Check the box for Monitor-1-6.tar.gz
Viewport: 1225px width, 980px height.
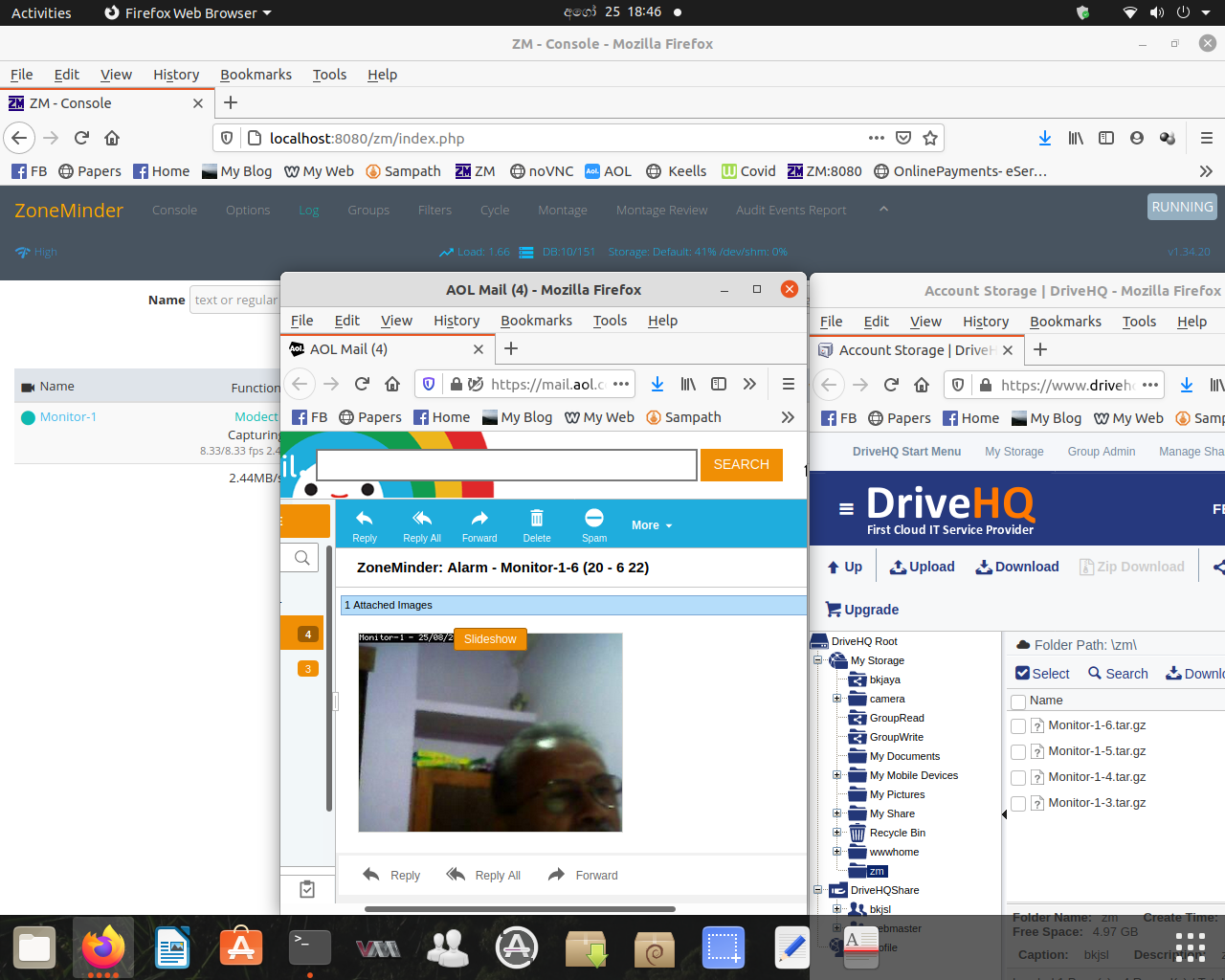[1018, 726]
